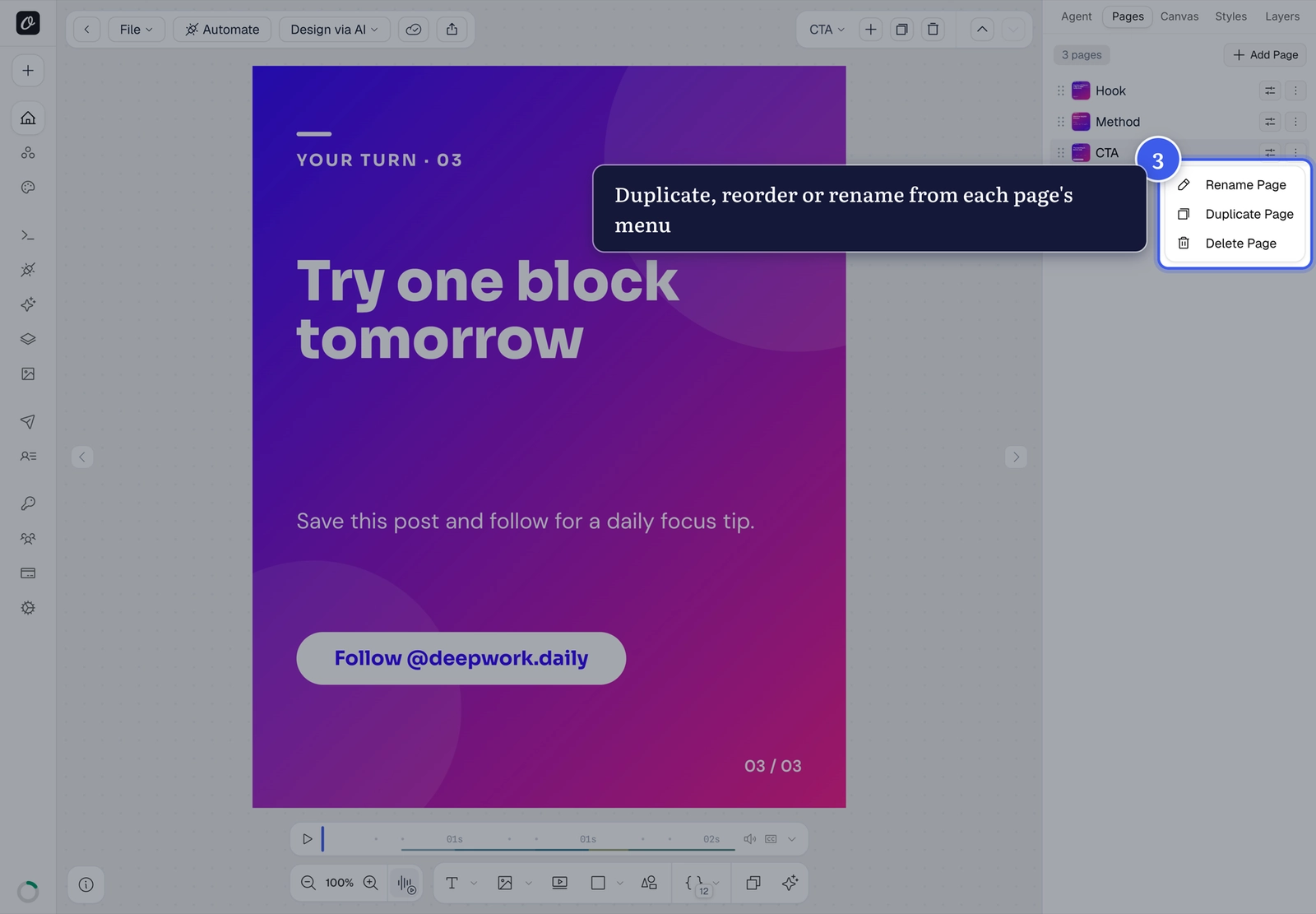Click the Automate button
Image resolution: width=1316 pixels, height=914 pixels.
point(222,30)
